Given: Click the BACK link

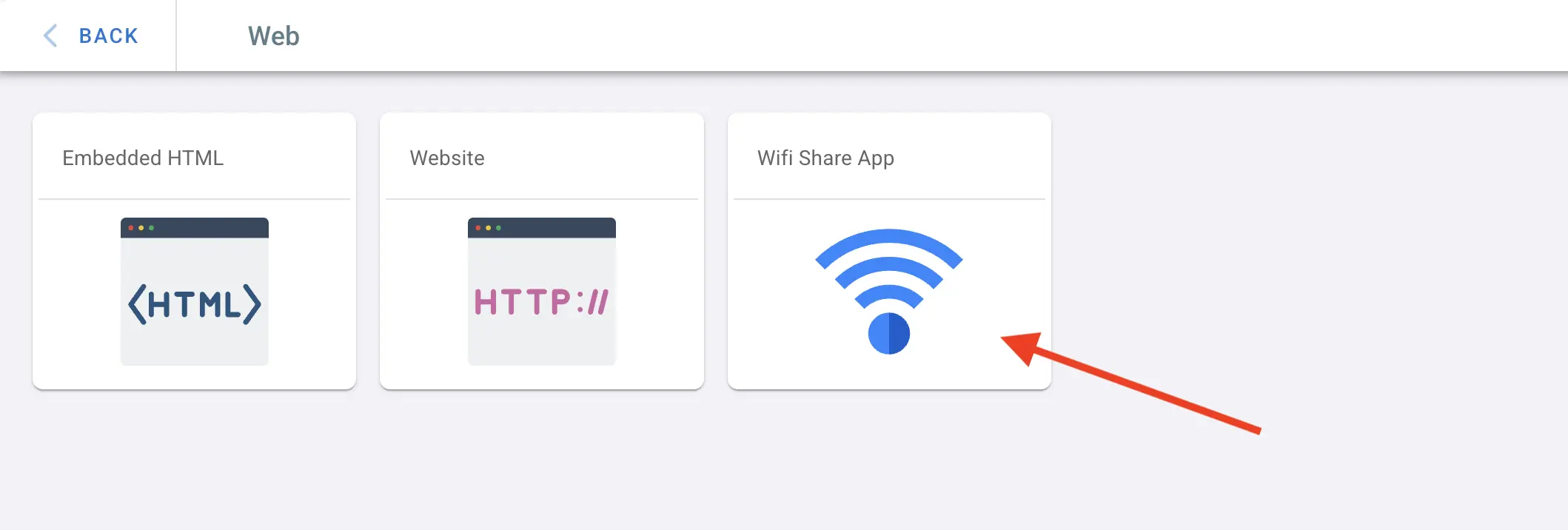Looking at the screenshot, I should [x=107, y=35].
